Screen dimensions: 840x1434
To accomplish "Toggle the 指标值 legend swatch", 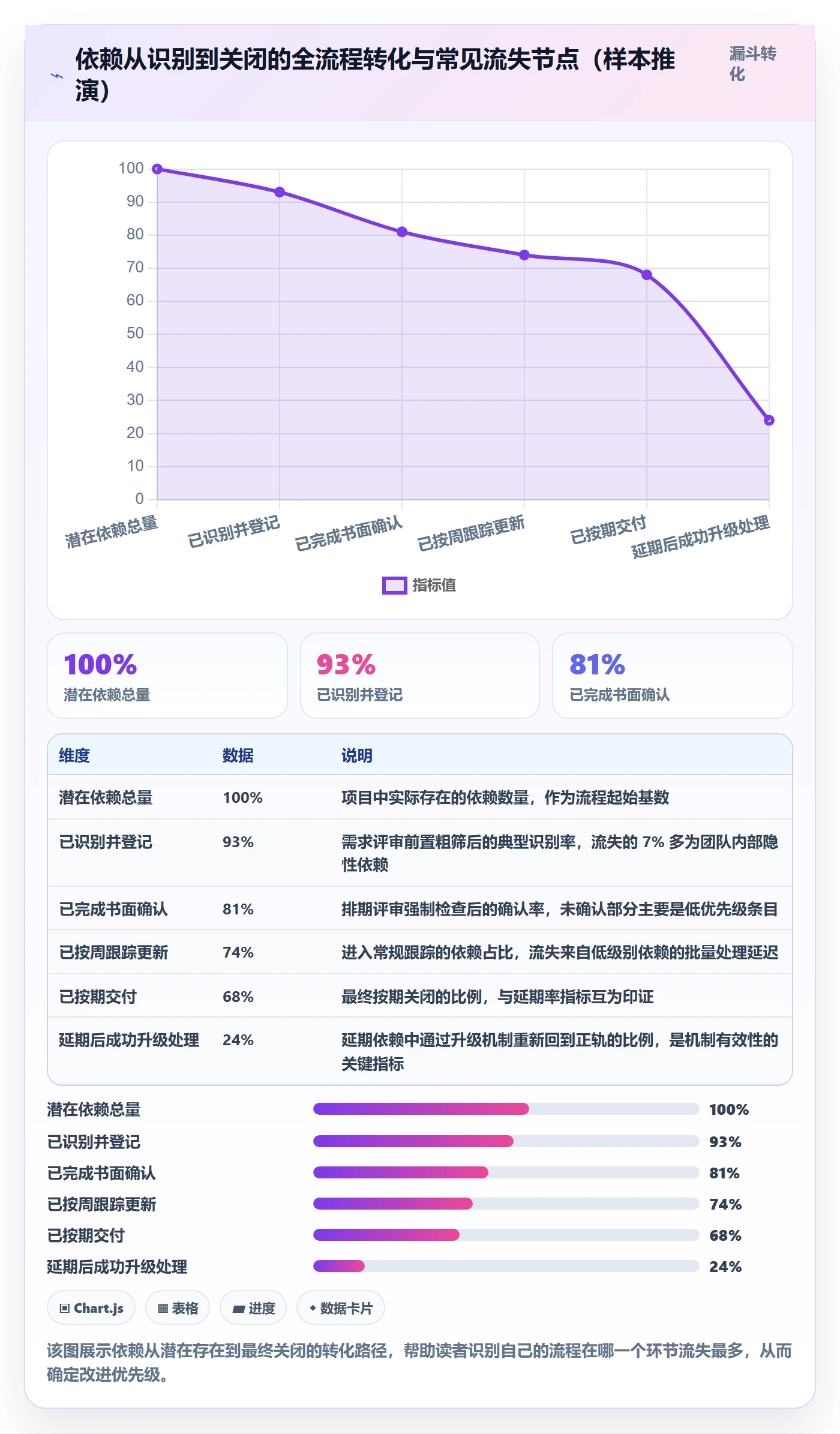I will [394, 585].
